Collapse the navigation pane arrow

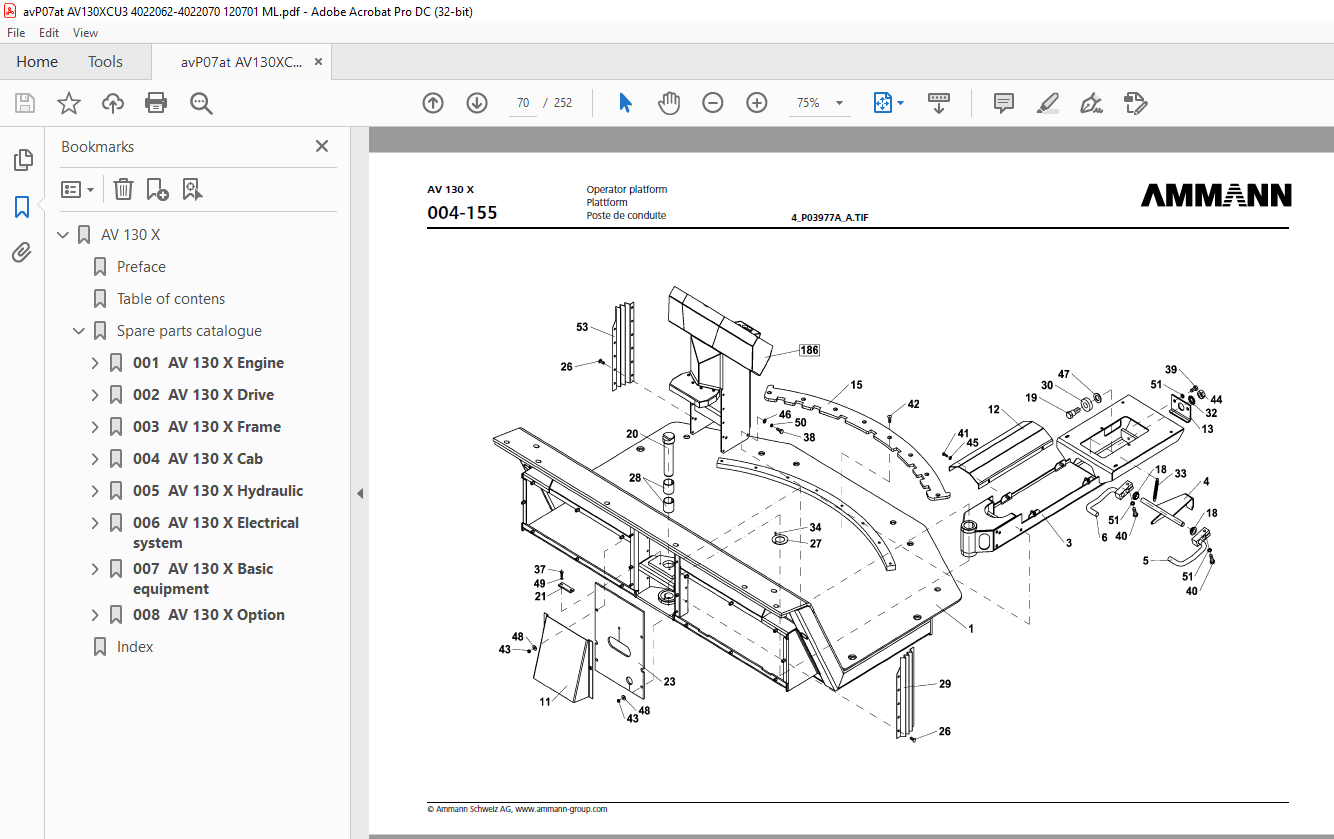pos(360,493)
